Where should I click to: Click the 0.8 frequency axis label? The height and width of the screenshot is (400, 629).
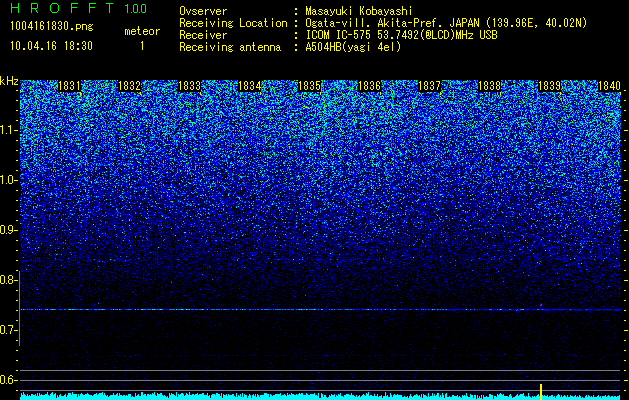(8, 280)
